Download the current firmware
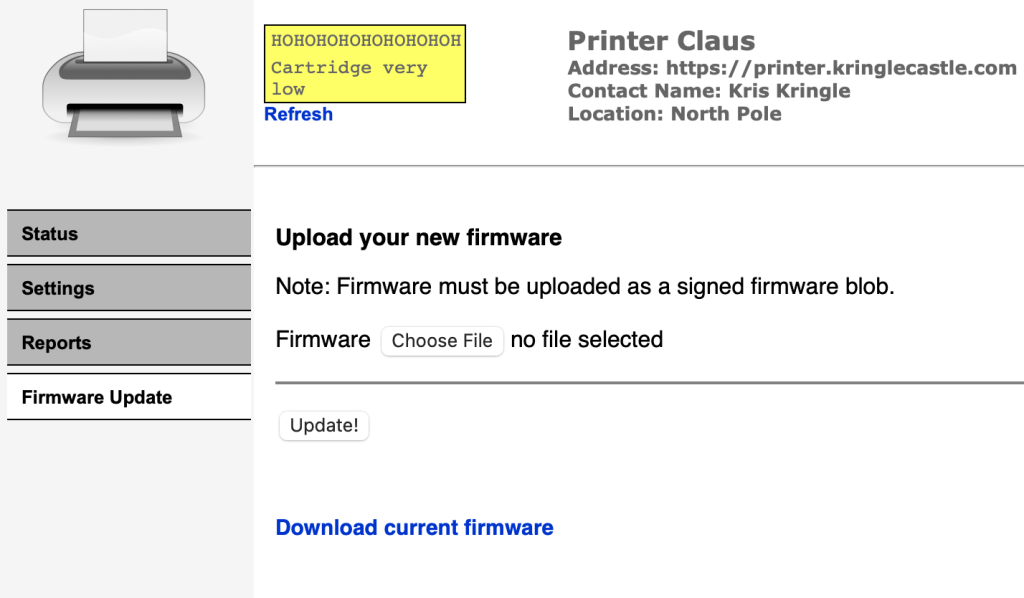The width and height of the screenshot is (1024, 598). click(x=414, y=527)
